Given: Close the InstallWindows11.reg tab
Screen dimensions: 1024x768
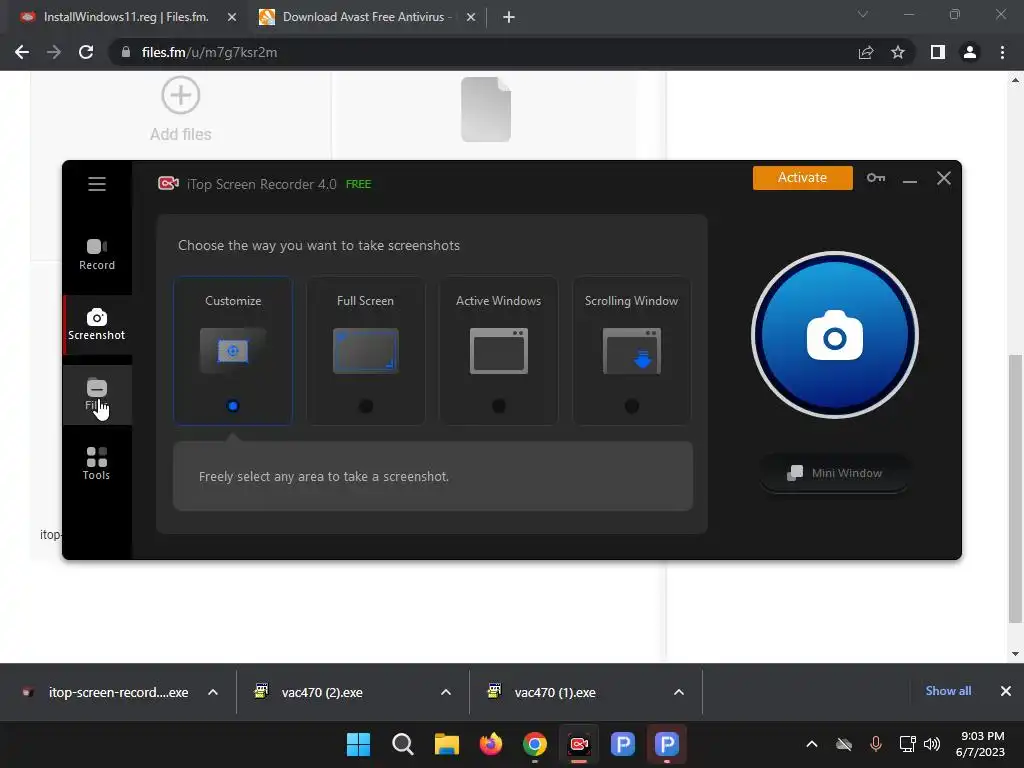Looking at the screenshot, I should [232, 18].
